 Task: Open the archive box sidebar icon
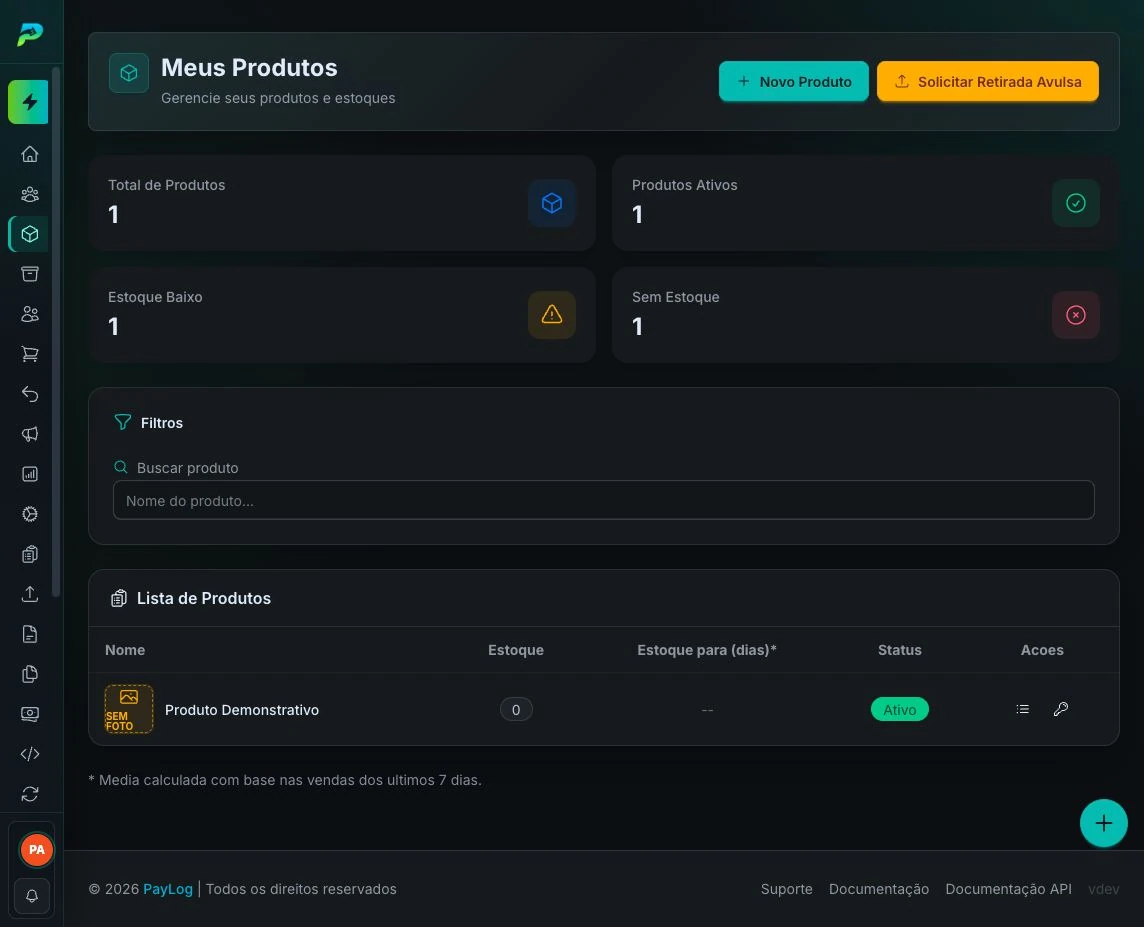click(30, 274)
